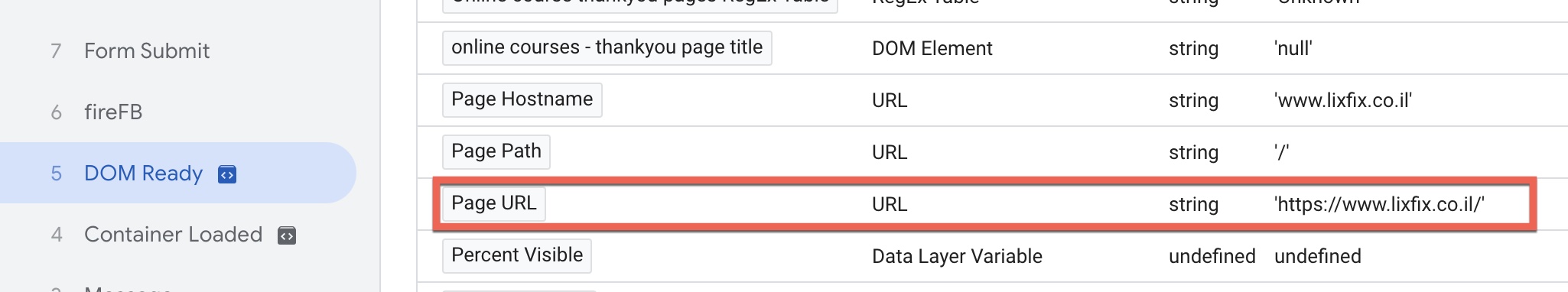Click the undefined return type for Percent Visible
This screenshot has height=292, width=1568.
click(x=1212, y=256)
